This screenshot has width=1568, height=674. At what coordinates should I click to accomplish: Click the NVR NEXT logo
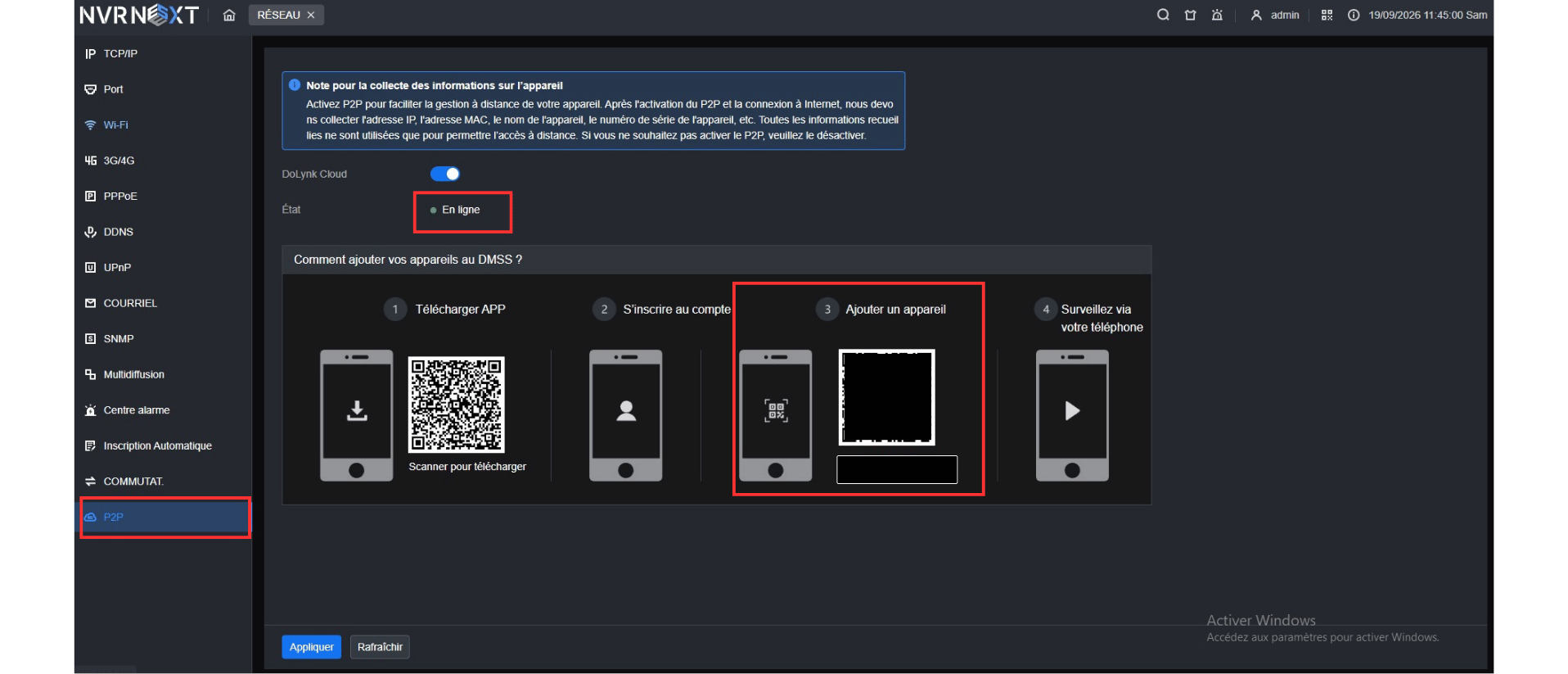coord(139,15)
